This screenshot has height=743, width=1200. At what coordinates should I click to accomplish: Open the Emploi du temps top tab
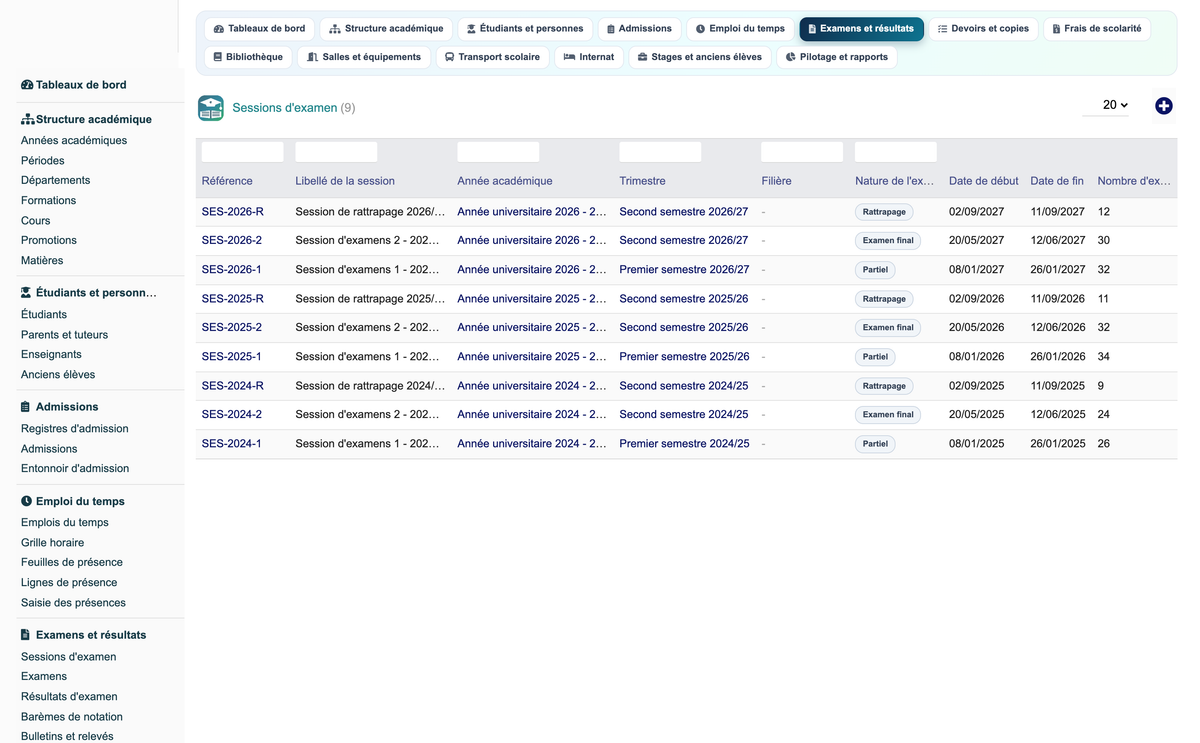click(740, 29)
